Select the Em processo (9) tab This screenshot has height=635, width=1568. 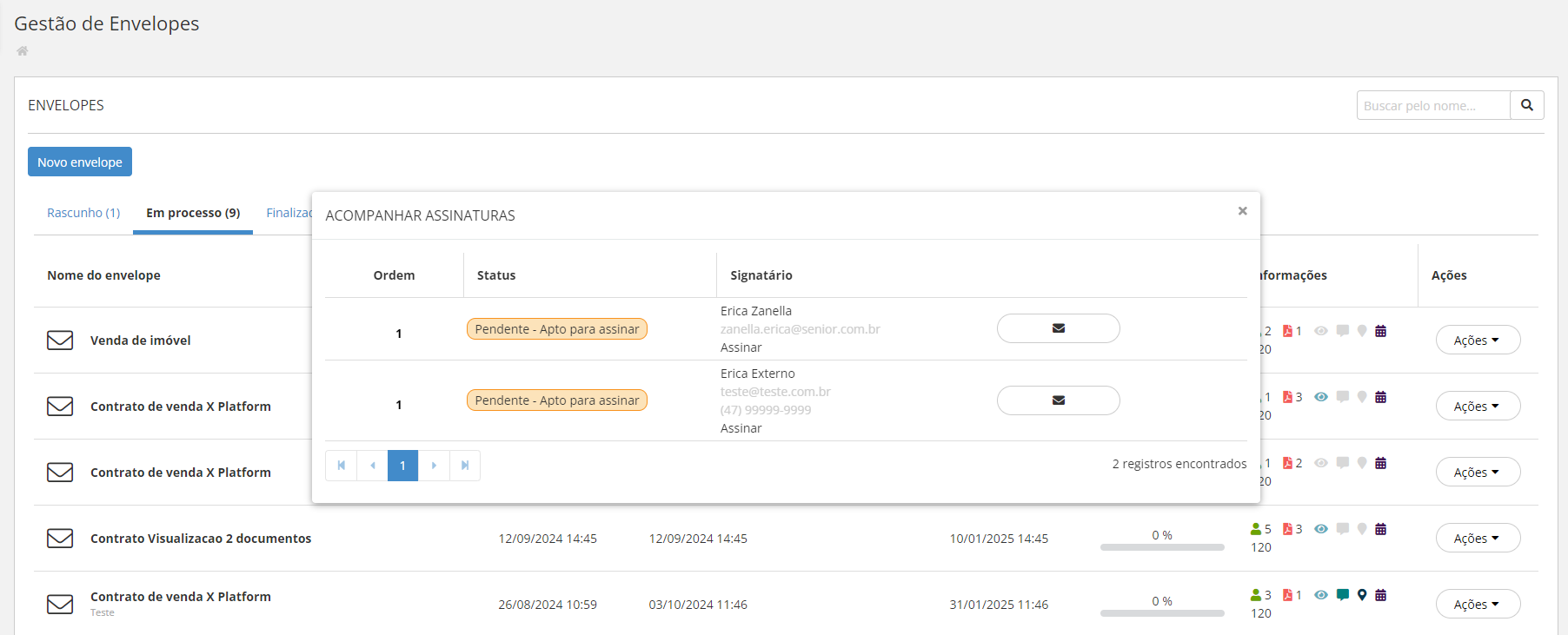coord(193,213)
